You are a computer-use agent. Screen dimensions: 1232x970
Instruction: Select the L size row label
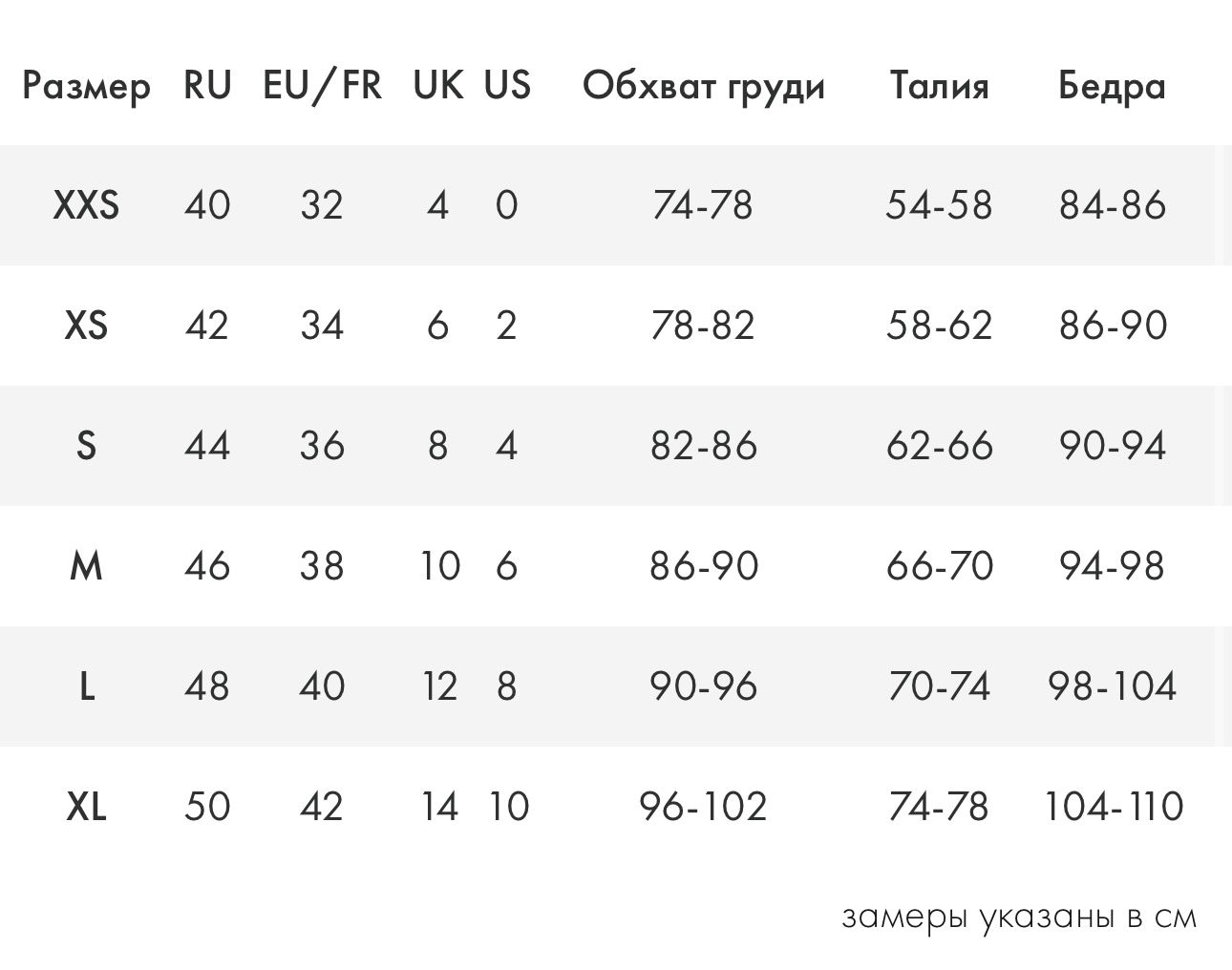click(x=86, y=686)
